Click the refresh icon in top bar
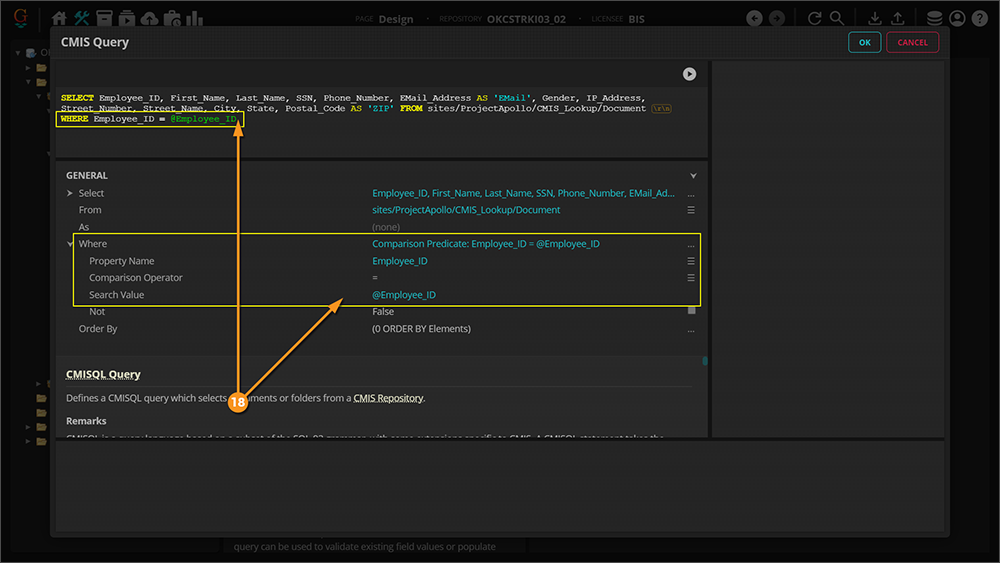 tap(814, 18)
